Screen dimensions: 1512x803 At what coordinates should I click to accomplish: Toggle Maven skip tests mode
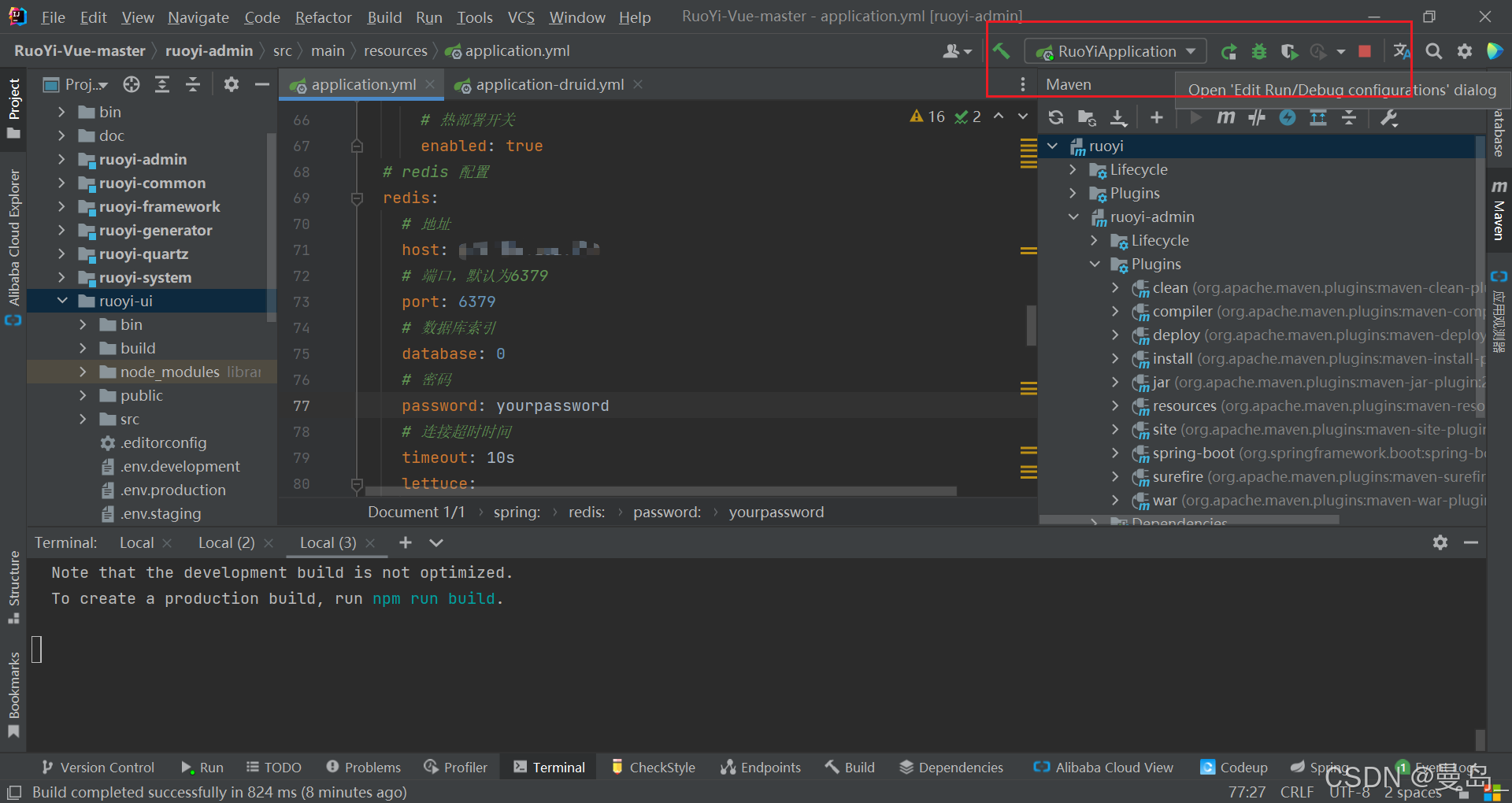pyautogui.click(x=1288, y=118)
